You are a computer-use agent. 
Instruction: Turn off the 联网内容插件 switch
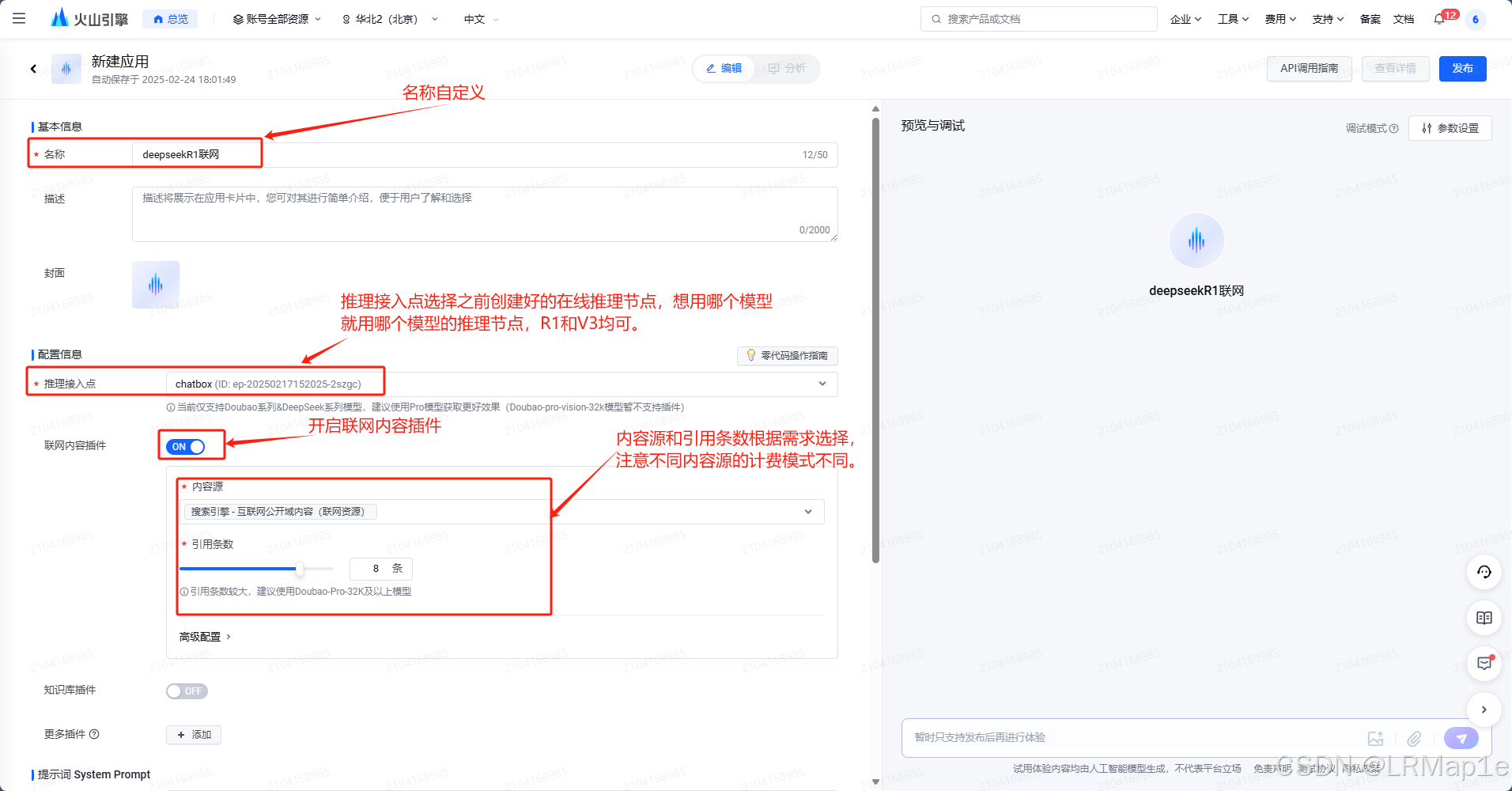[186, 447]
